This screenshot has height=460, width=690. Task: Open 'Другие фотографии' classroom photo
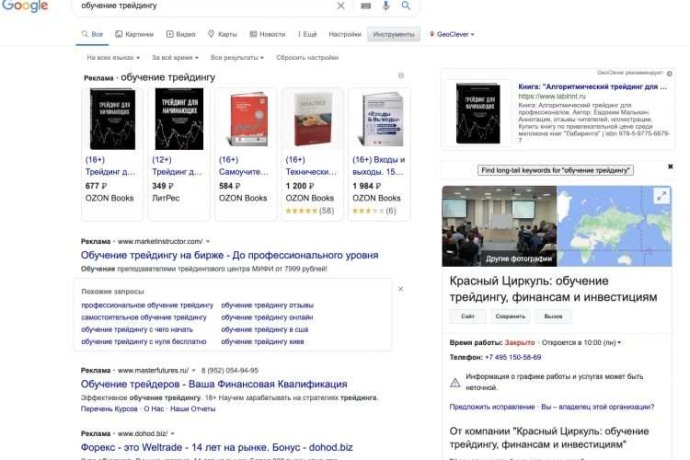click(x=499, y=226)
